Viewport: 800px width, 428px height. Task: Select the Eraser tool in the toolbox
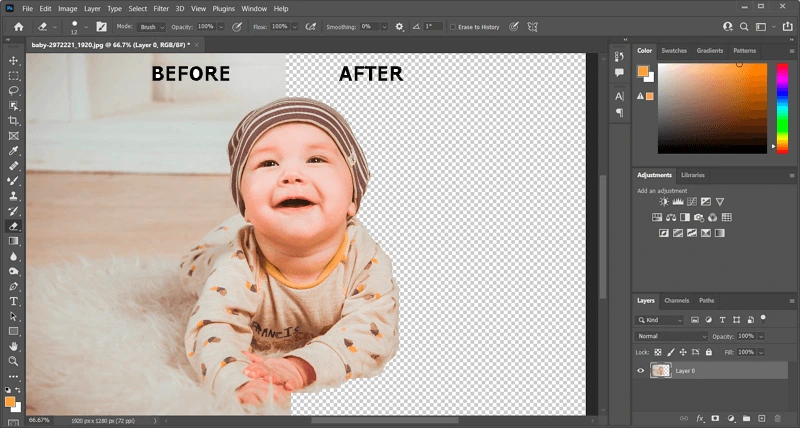click(x=13, y=226)
